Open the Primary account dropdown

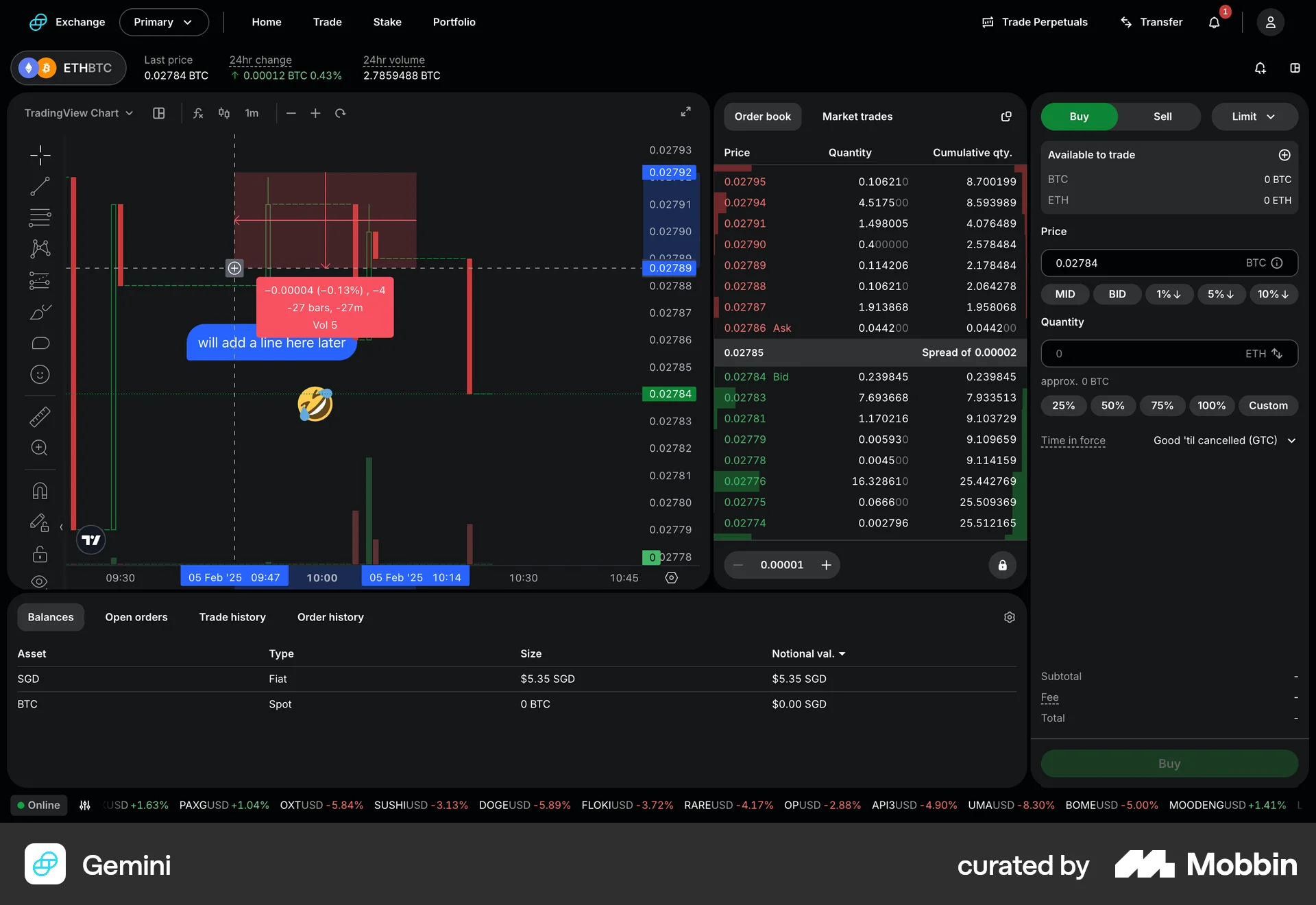point(164,22)
